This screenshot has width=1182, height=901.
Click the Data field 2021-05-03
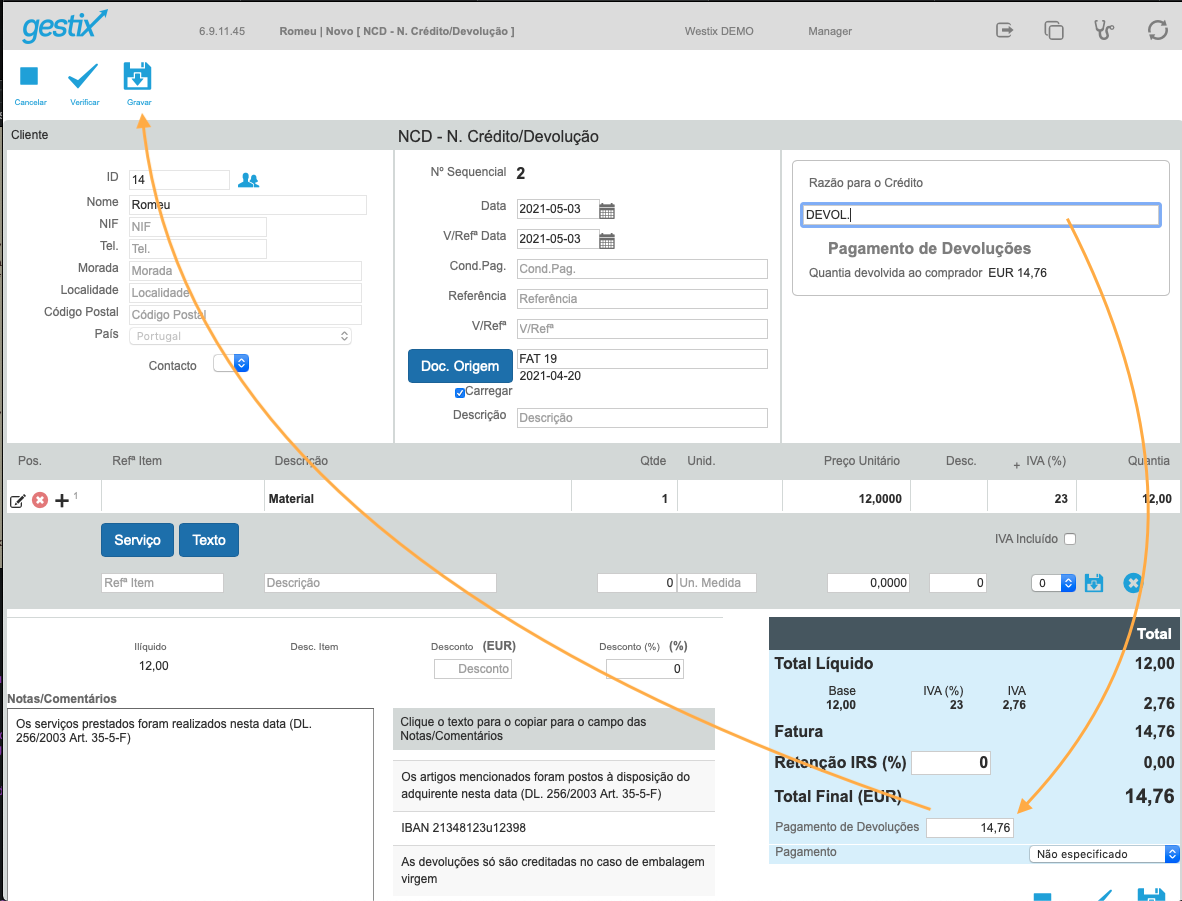click(x=558, y=209)
